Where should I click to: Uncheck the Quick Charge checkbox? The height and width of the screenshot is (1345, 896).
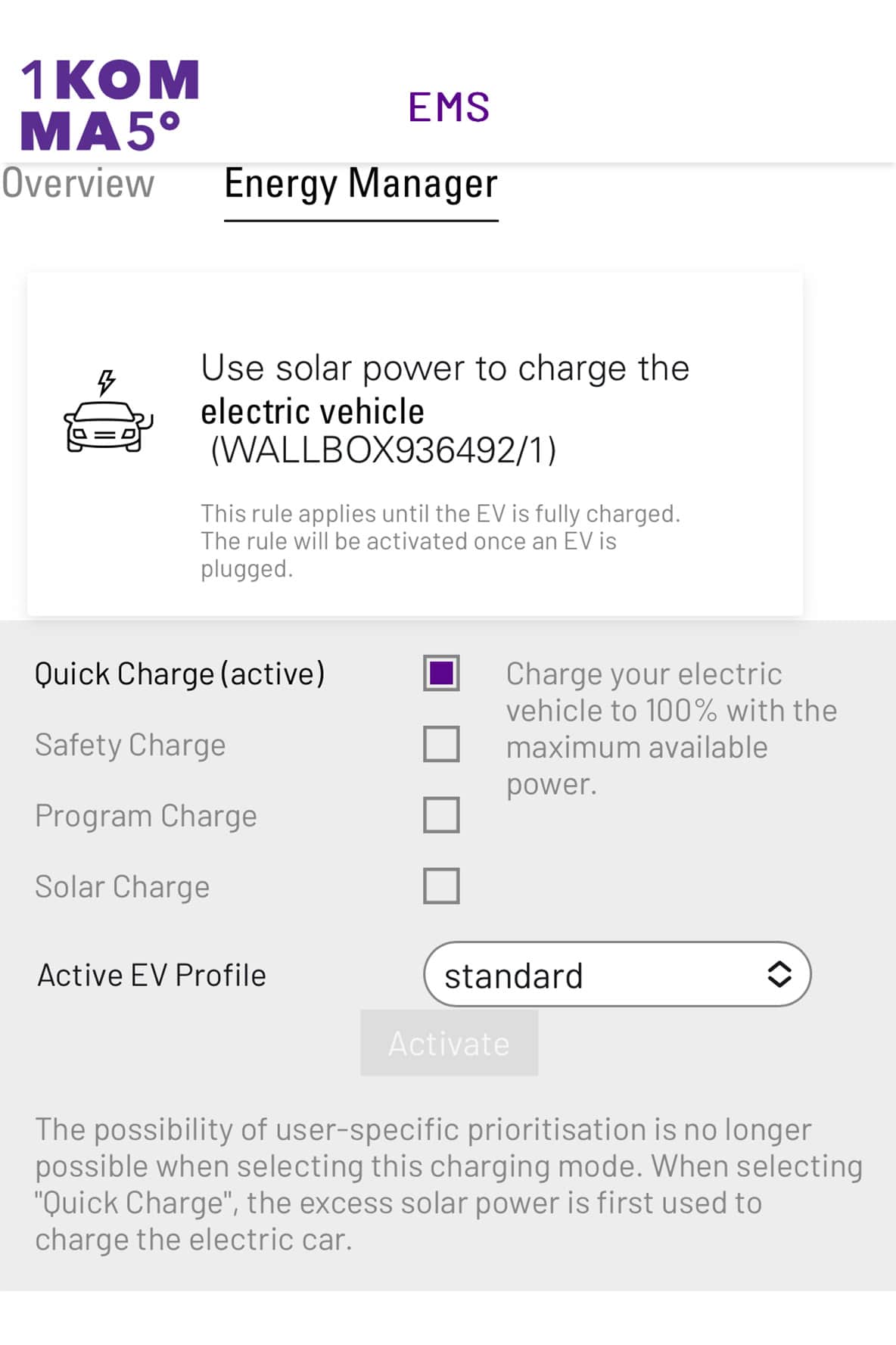pyautogui.click(x=441, y=673)
